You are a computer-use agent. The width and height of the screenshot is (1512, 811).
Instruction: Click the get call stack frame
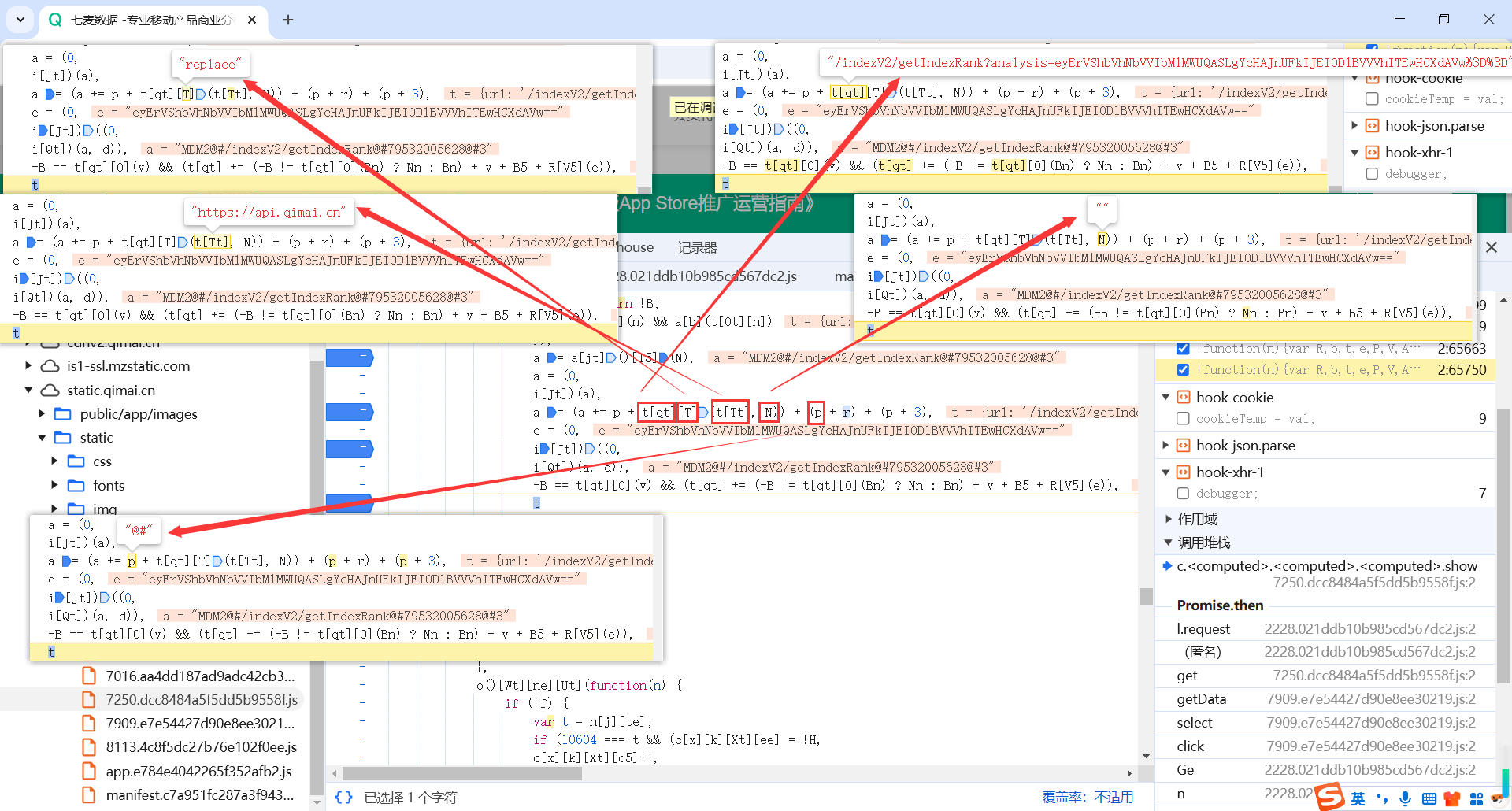click(1325, 675)
